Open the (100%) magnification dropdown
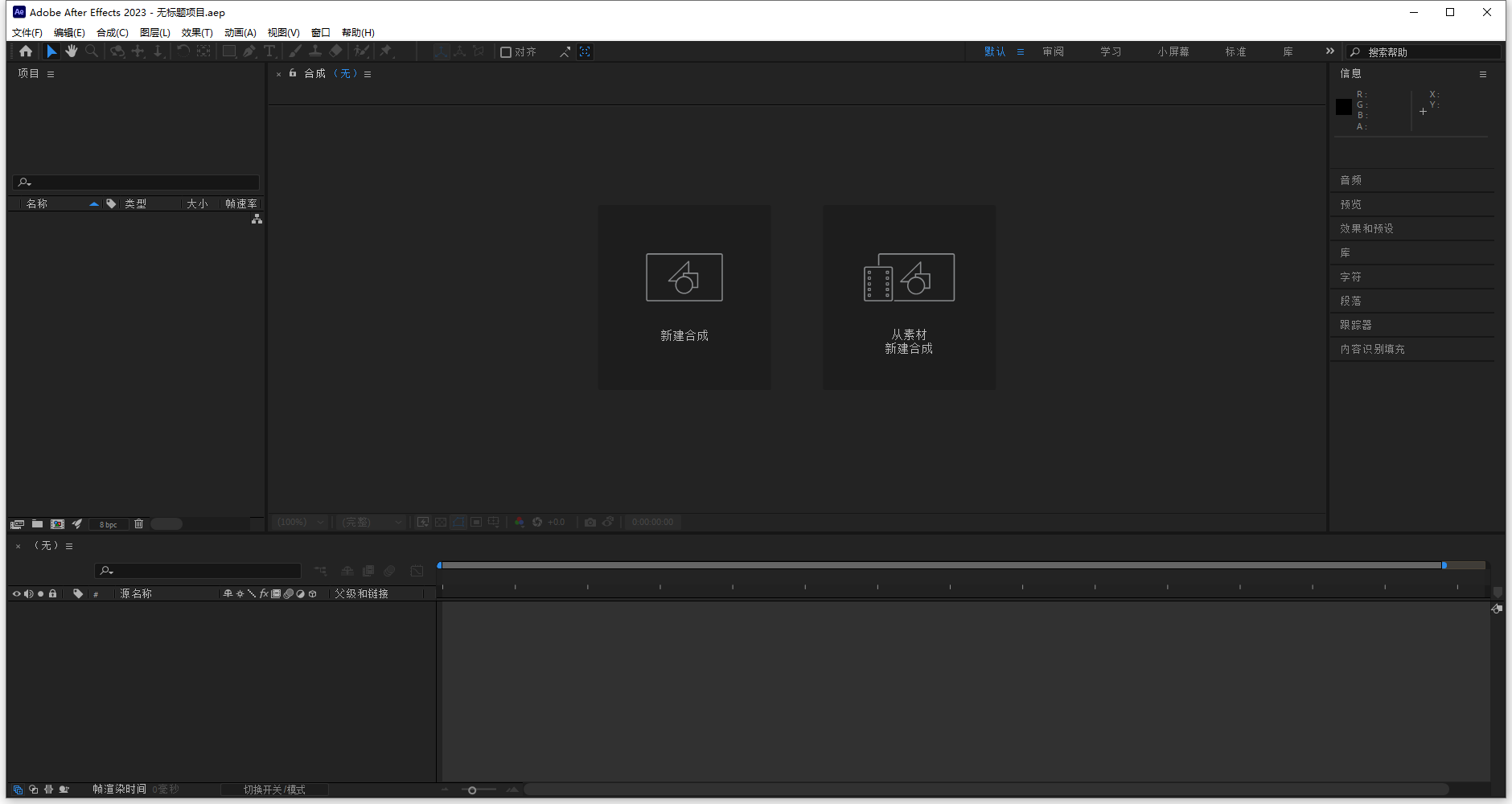1512x804 pixels. point(300,522)
